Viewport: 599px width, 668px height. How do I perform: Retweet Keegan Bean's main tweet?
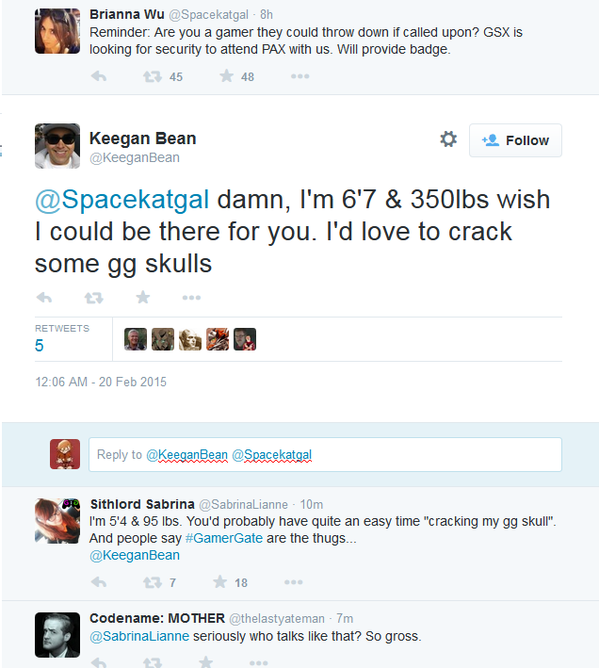pos(94,297)
